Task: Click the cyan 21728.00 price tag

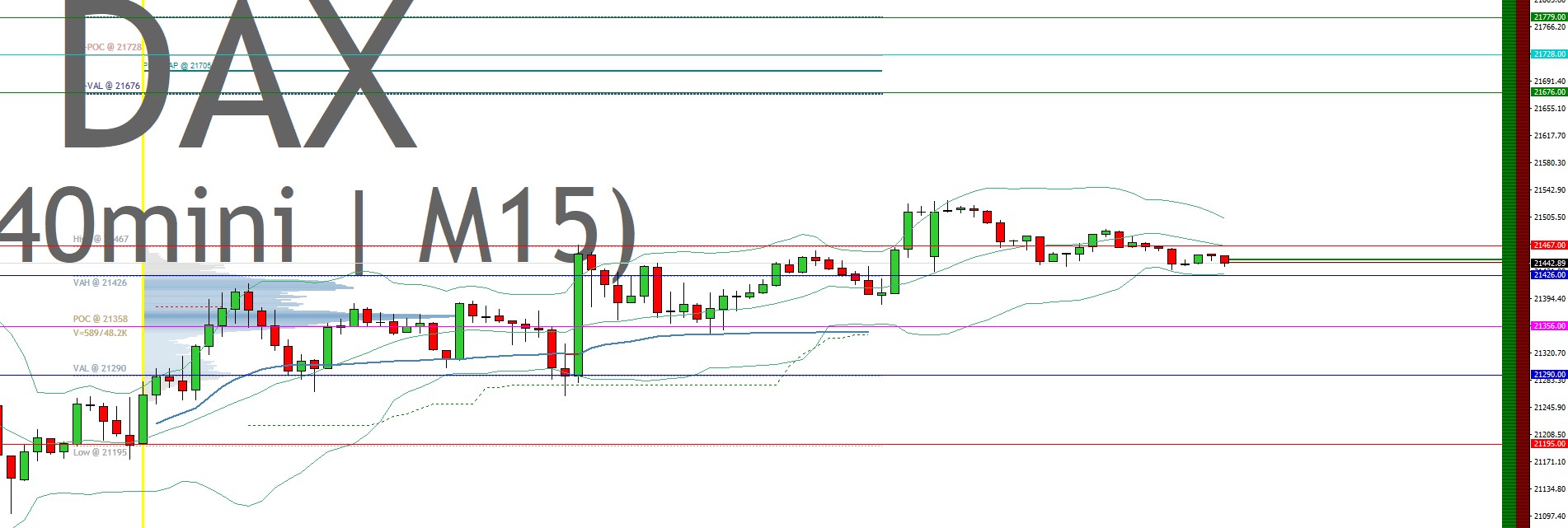Action: pos(1549,54)
